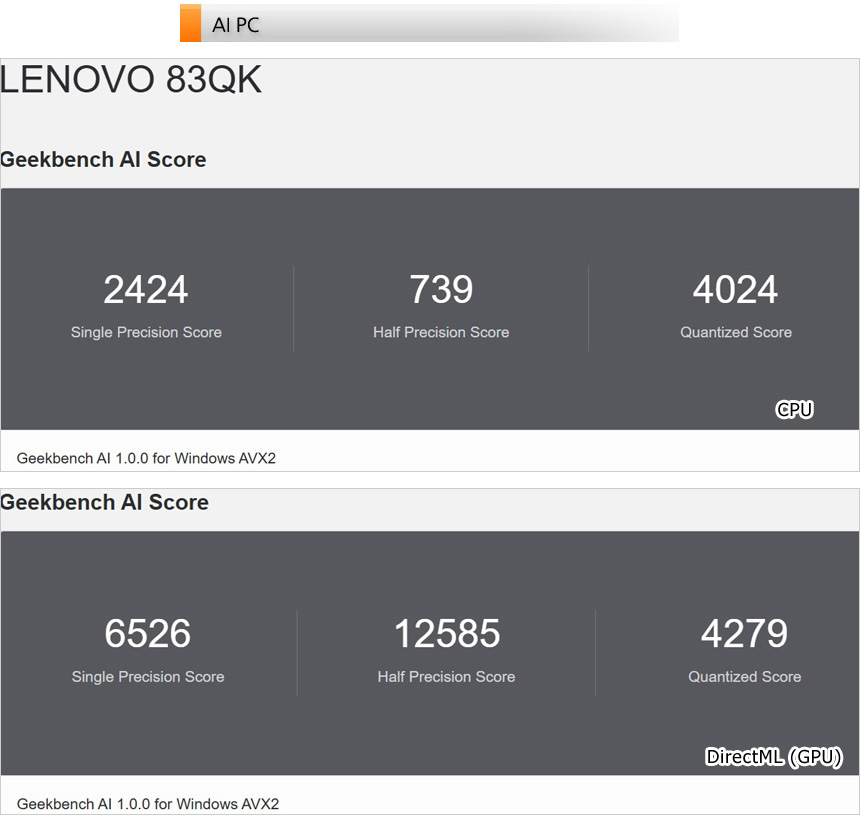
Task: Click Single Precision Score label under 2424
Action: pyautogui.click(x=146, y=332)
